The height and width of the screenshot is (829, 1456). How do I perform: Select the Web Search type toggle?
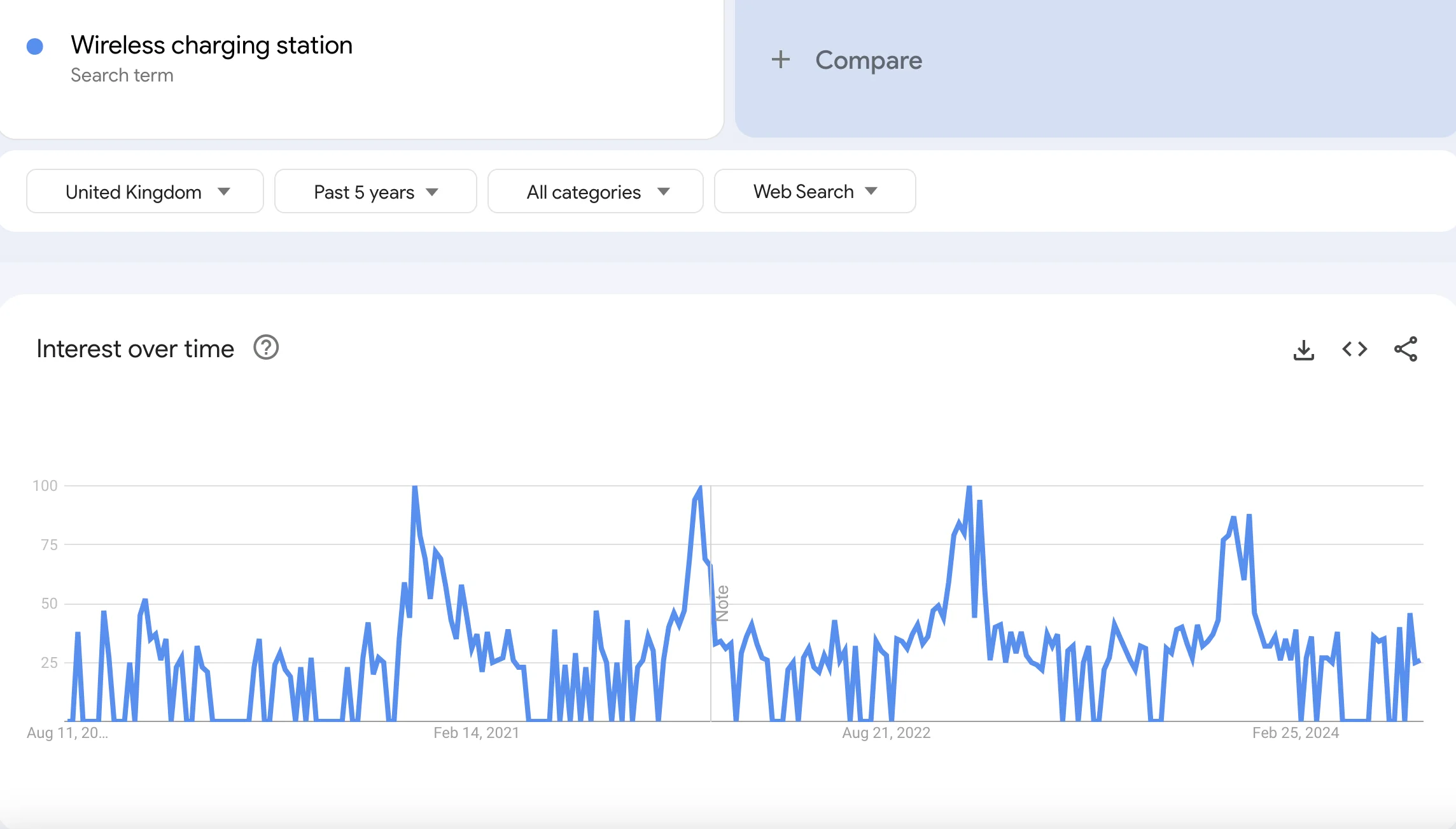click(812, 191)
